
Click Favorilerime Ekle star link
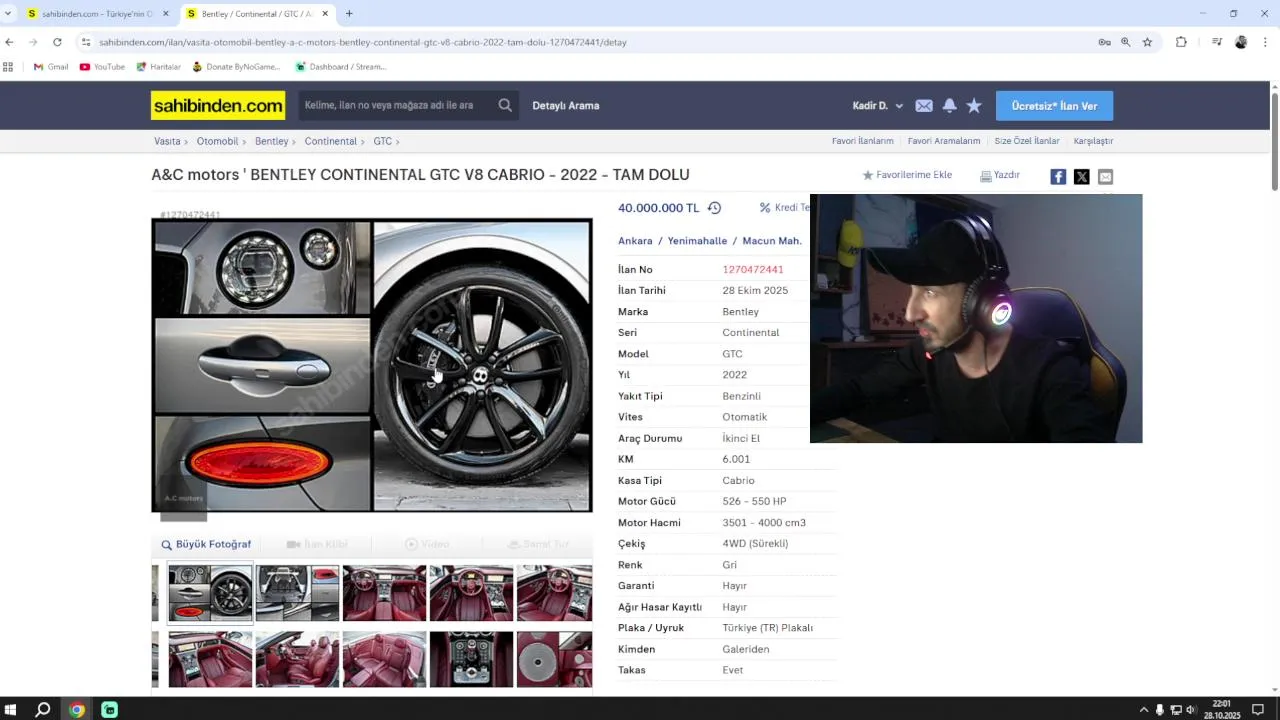point(907,175)
